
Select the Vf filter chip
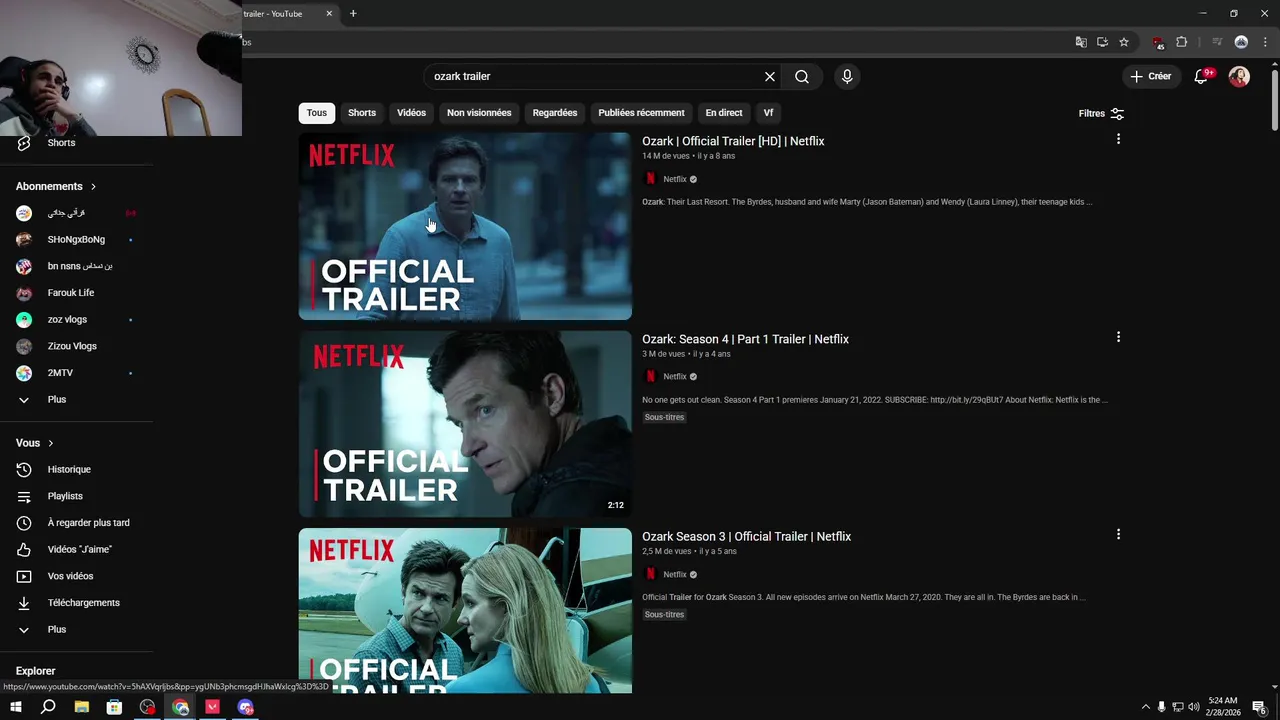(x=768, y=113)
